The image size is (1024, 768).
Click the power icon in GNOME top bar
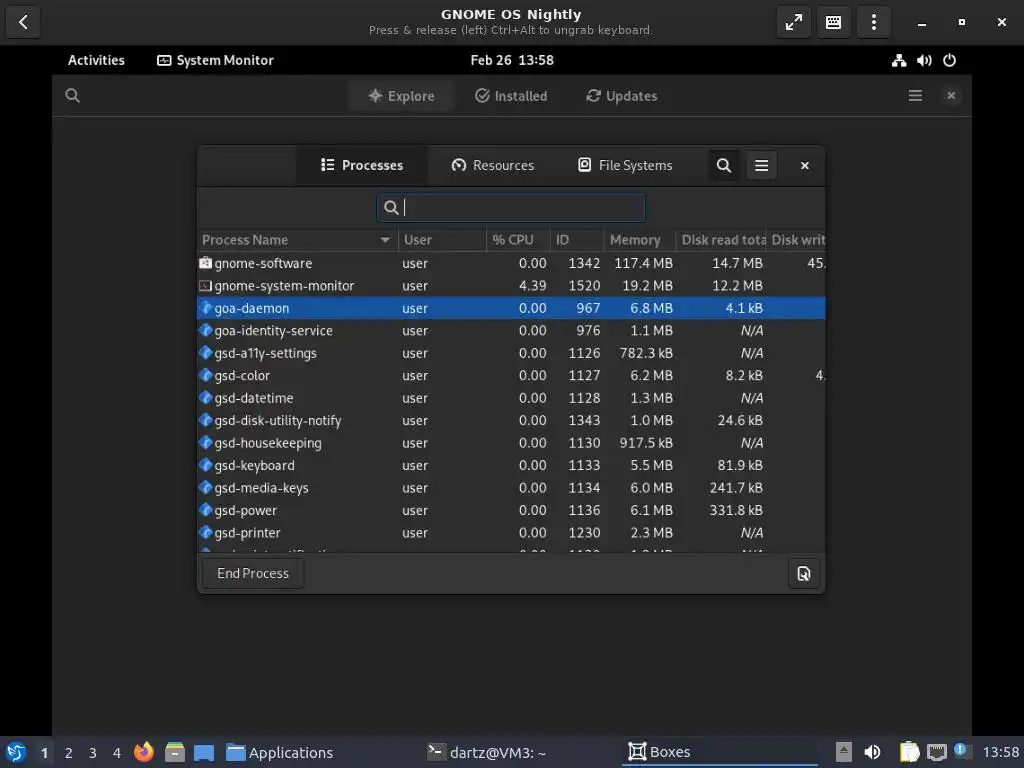[950, 61]
